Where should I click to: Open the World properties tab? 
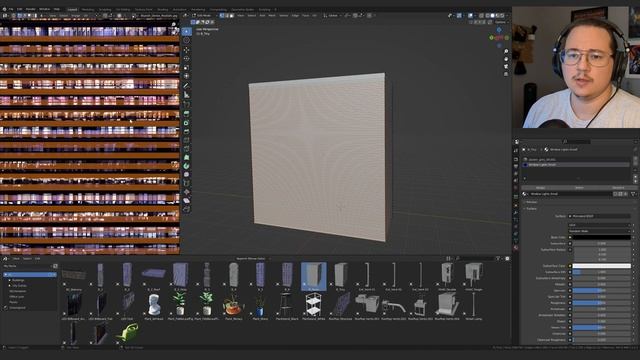[x=516, y=188]
